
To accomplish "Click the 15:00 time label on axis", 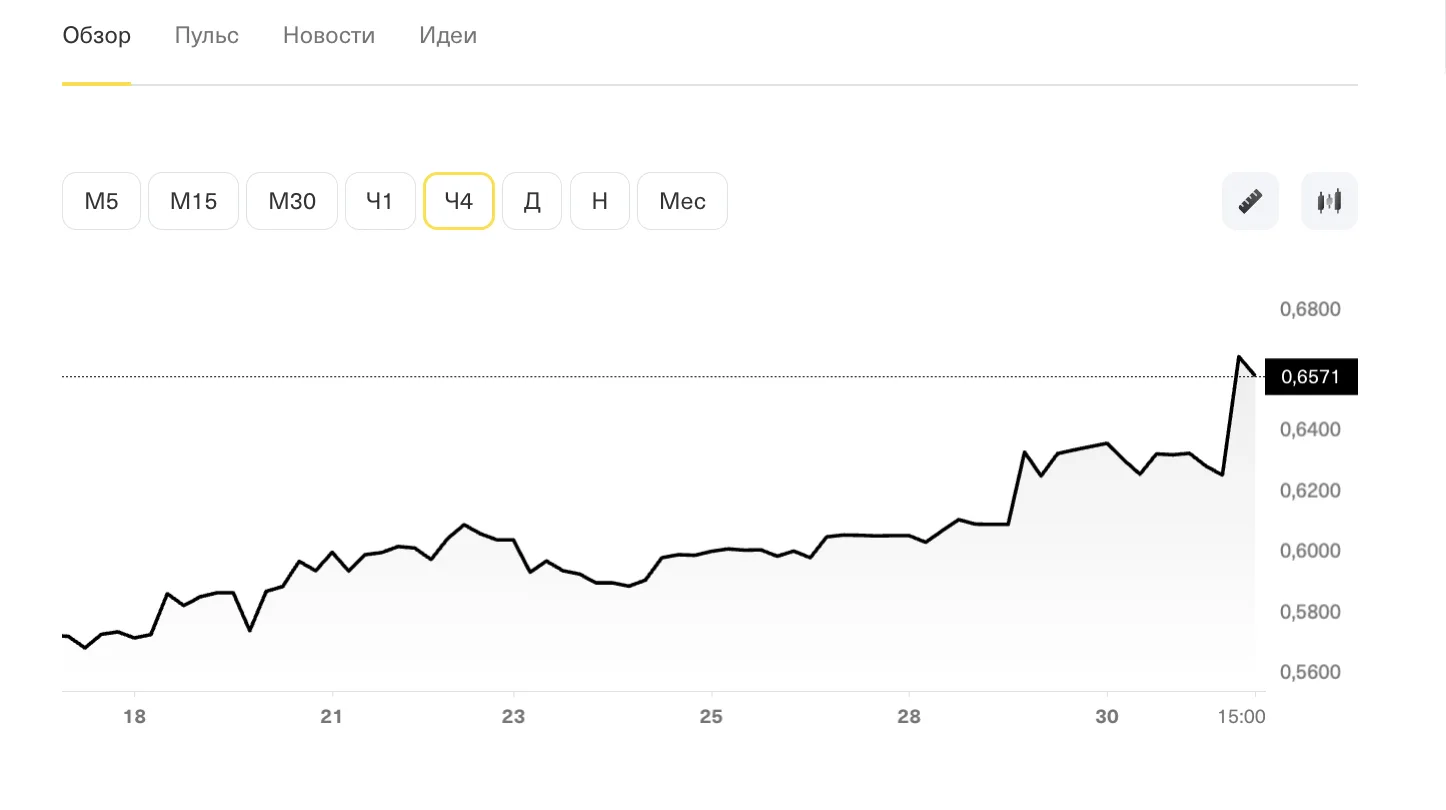I will tap(1241, 717).
